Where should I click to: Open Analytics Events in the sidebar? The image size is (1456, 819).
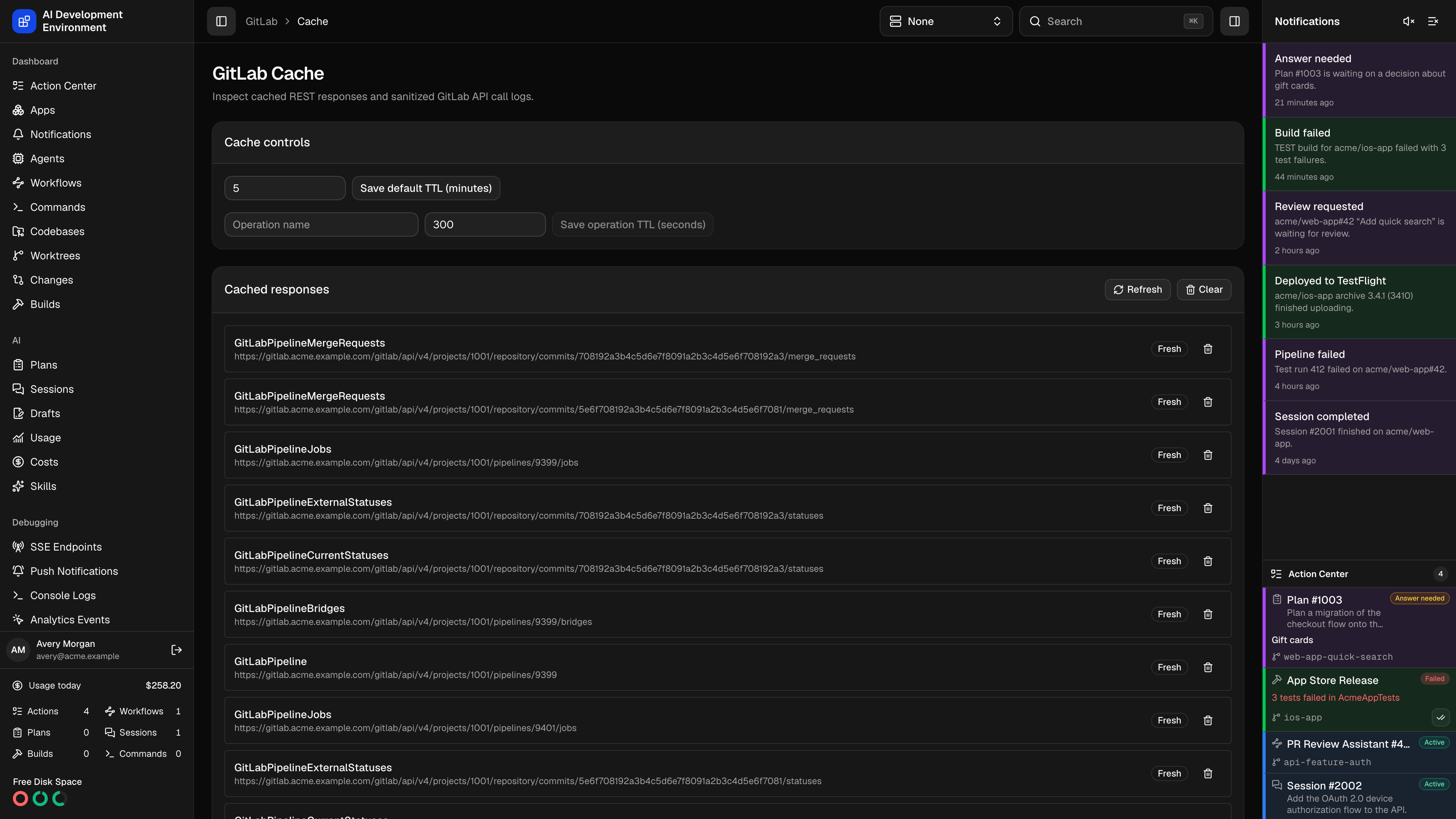point(97,620)
